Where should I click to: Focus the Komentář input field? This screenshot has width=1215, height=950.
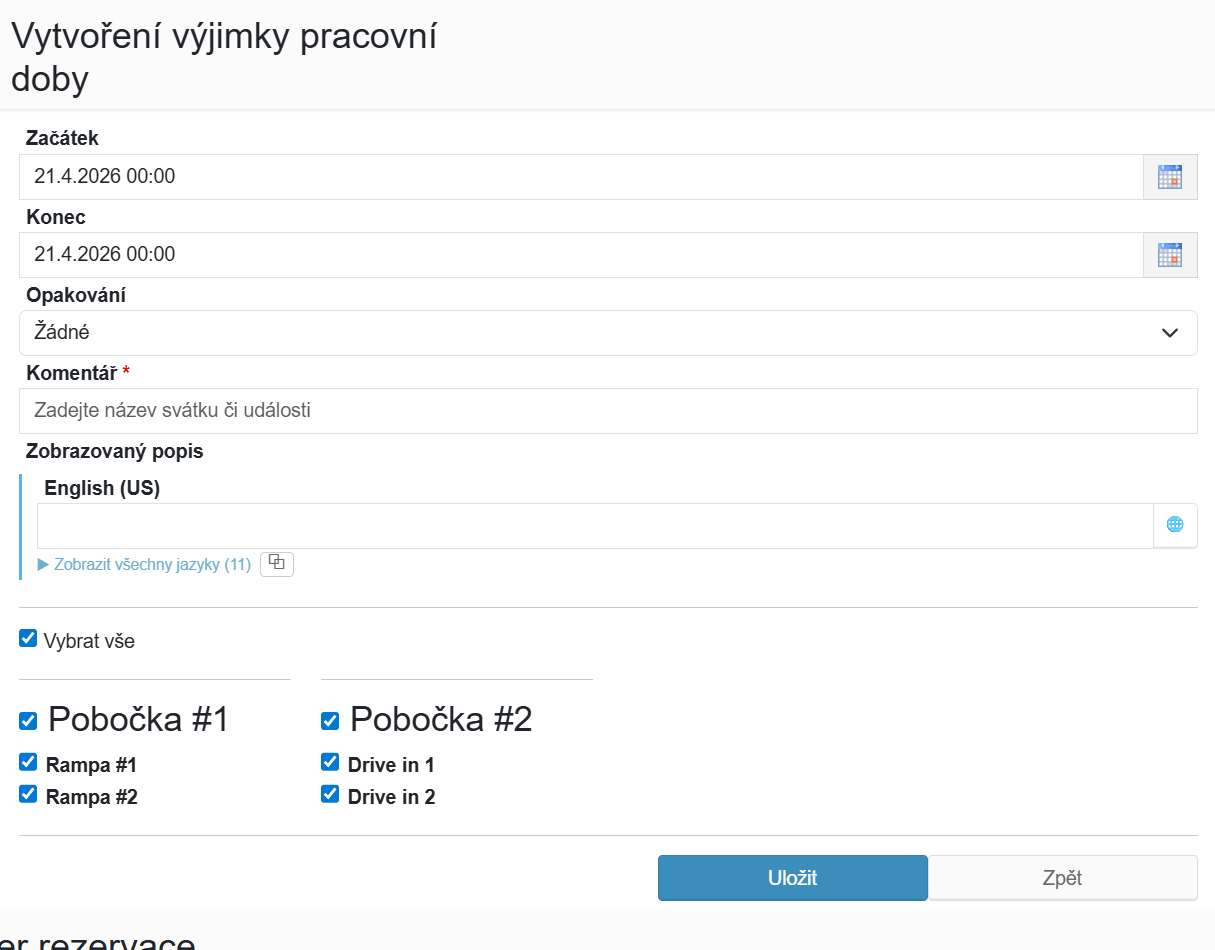click(608, 411)
